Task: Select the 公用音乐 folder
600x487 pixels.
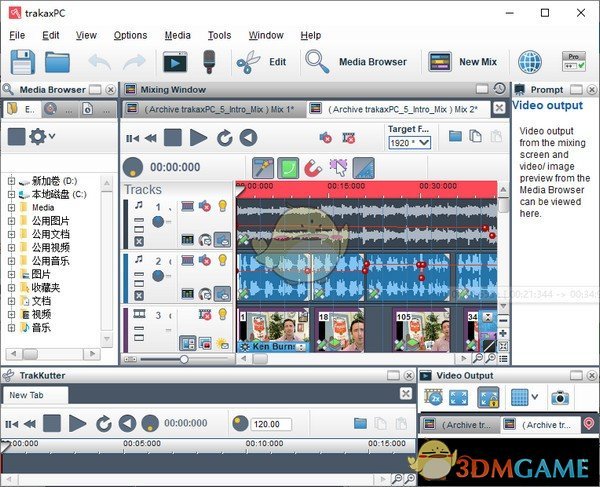Action: (x=50, y=261)
